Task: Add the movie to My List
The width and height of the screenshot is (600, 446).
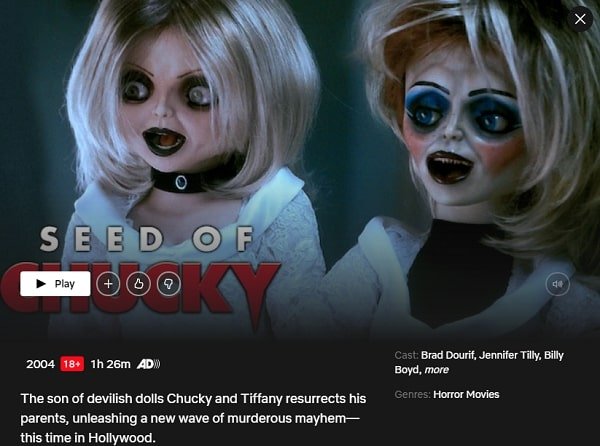Action: click(108, 284)
